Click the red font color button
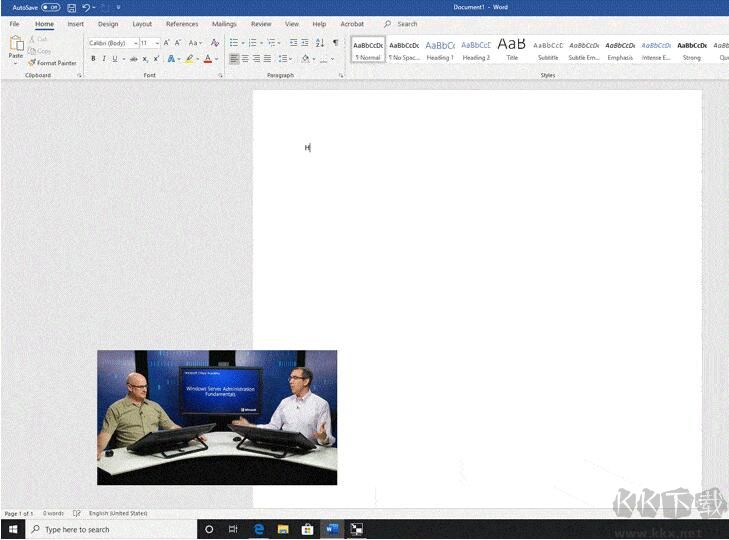Screen dimensions: 729x540 (207, 59)
